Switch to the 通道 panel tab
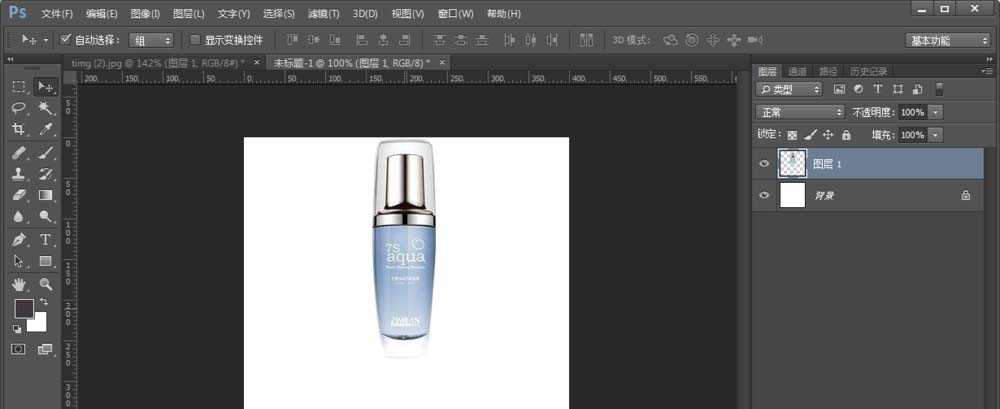Image resolution: width=1000 pixels, height=409 pixels. (x=797, y=71)
